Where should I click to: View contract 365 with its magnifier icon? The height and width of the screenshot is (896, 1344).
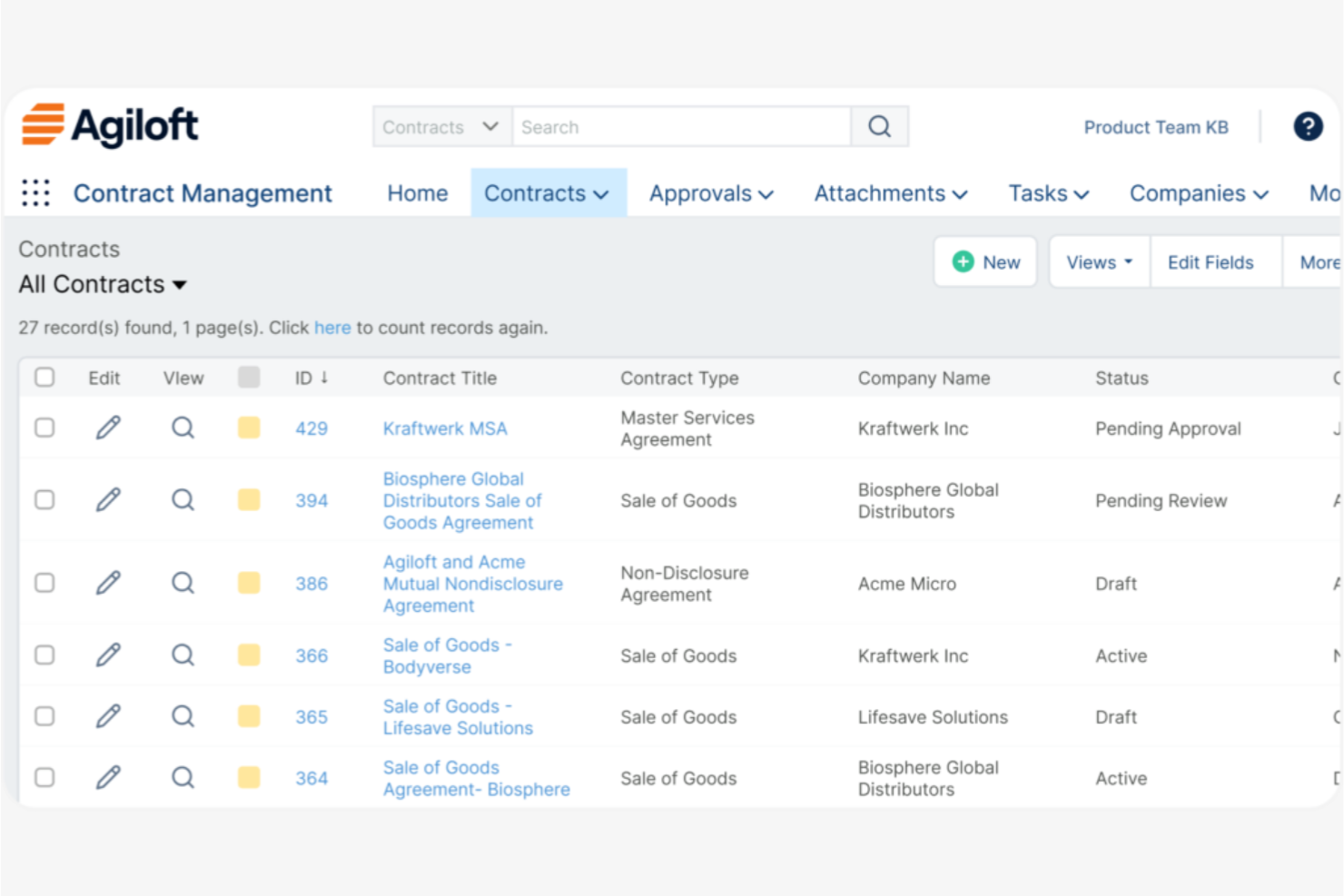[183, 716]
